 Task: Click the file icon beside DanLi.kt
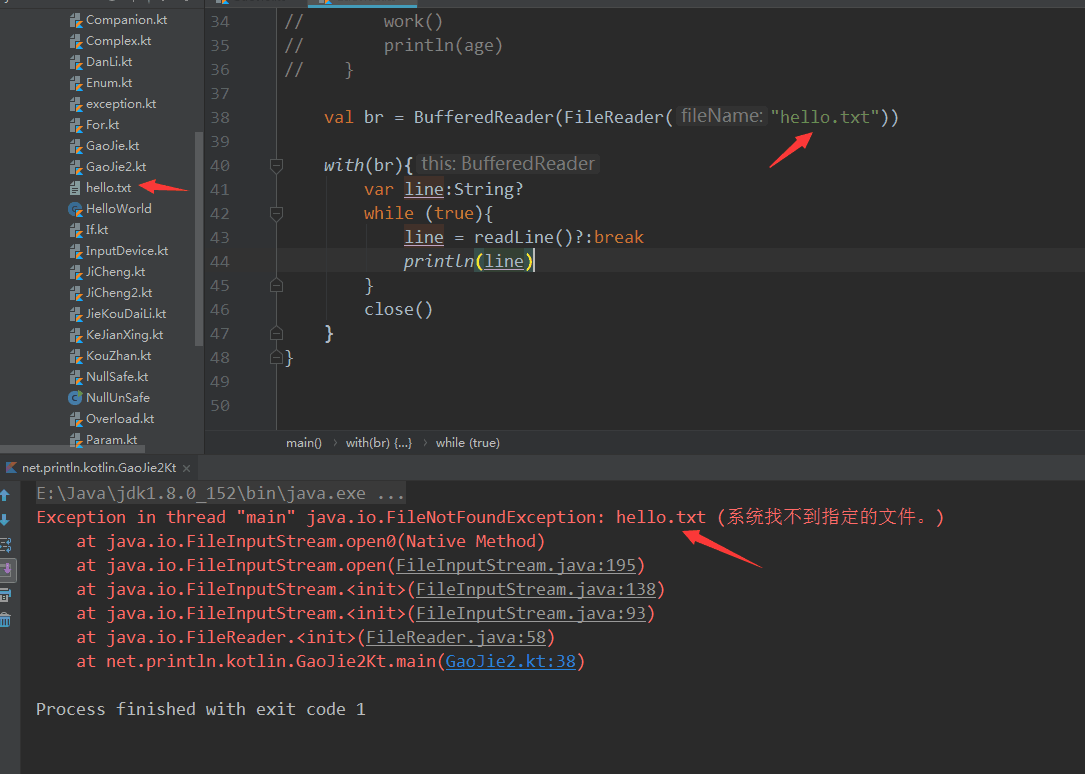pyautogui.click(x=75, y=62)
